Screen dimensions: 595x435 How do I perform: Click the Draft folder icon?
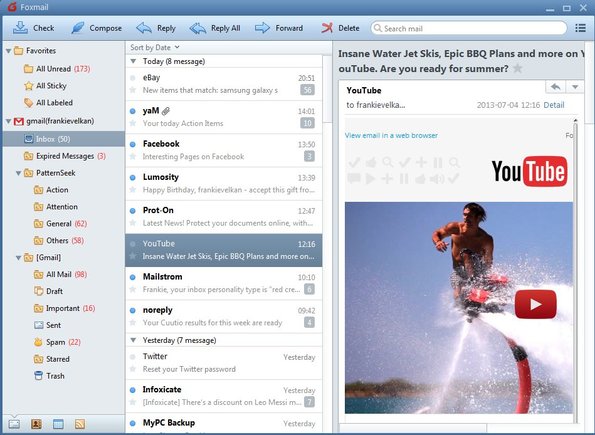click(38, 291)
